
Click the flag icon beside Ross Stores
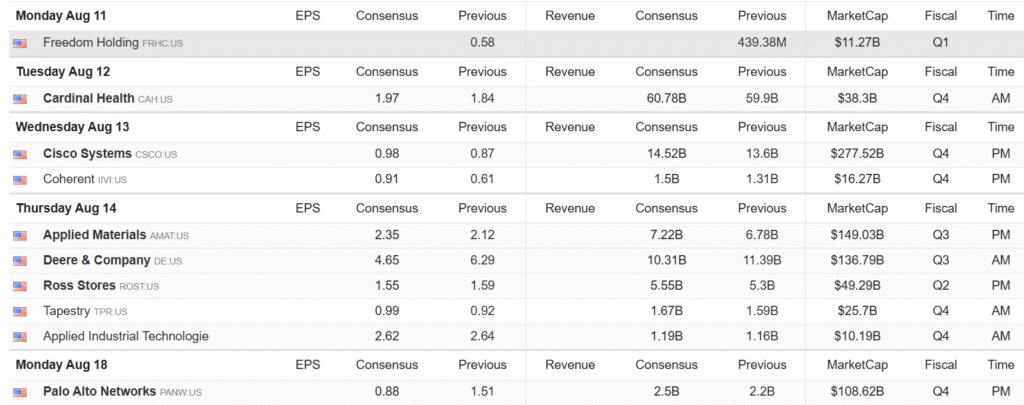[x=20, y=286]
